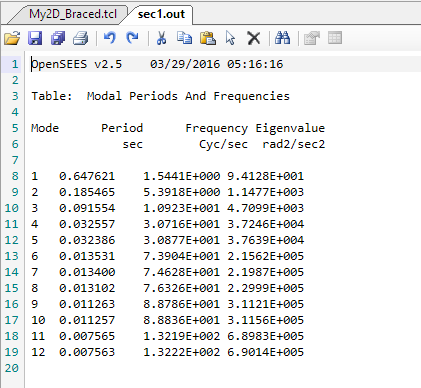Click period value 0.007563
Viewport: 421px width, 388px height.
[87, 352]
